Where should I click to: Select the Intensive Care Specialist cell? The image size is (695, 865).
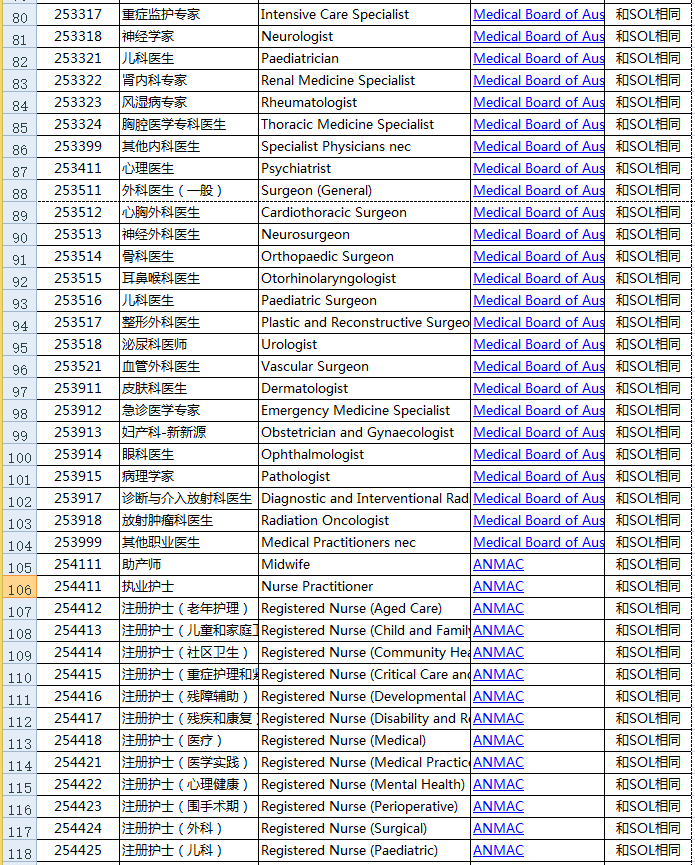point(364,14)
